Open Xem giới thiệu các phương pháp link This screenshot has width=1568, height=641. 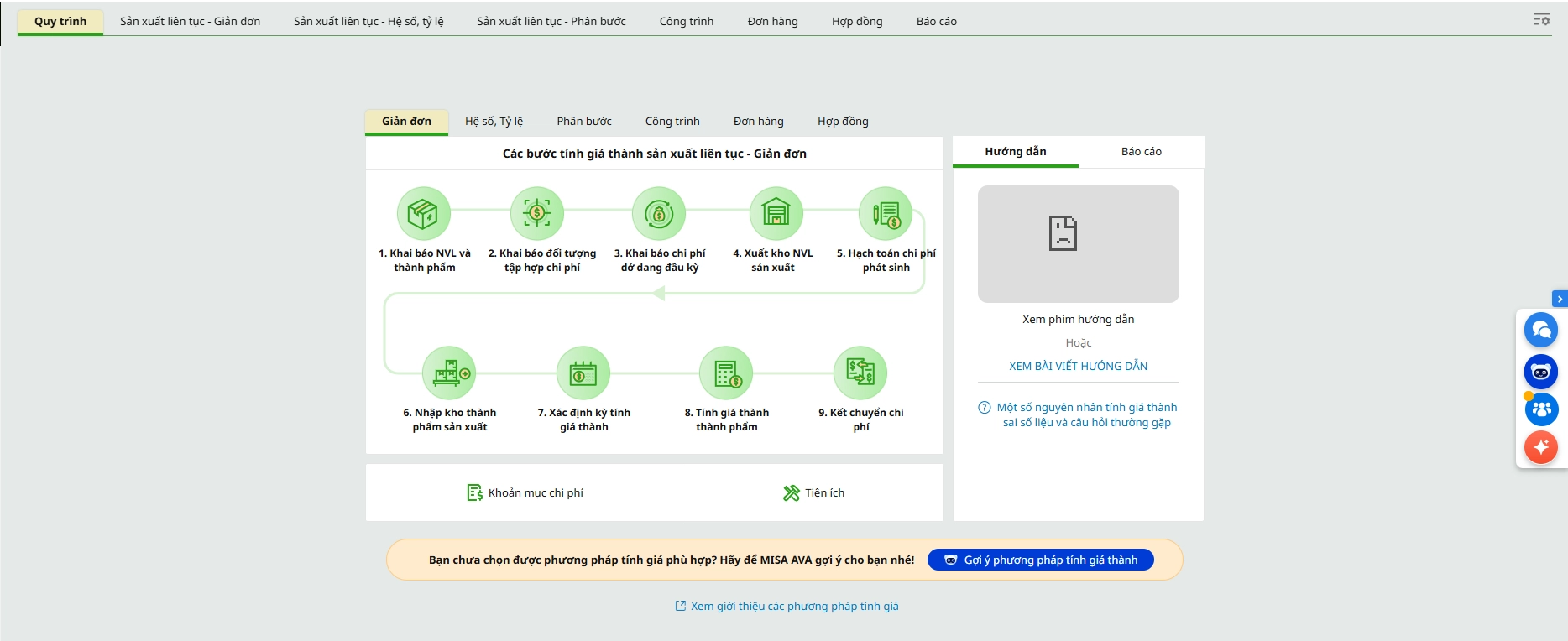(787, 607)
